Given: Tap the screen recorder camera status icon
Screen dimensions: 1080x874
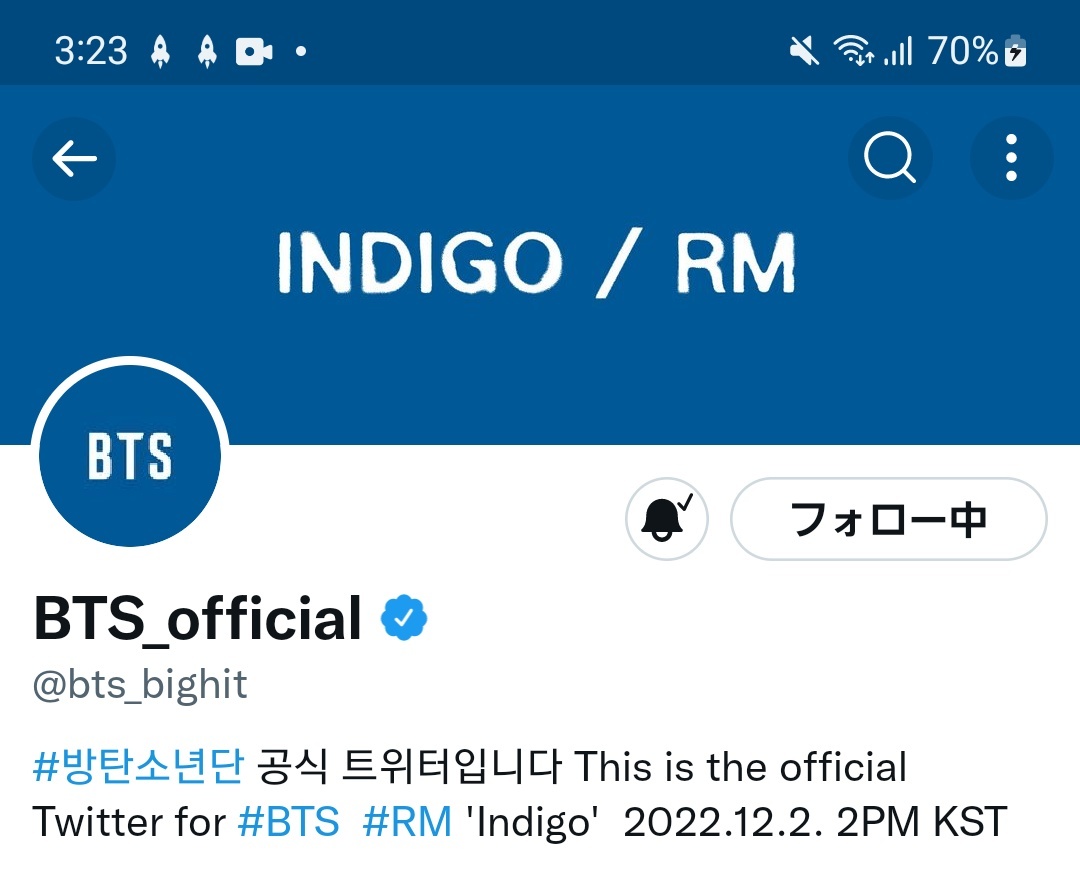Looking at the screenshot, I should (x=254, y=52).
